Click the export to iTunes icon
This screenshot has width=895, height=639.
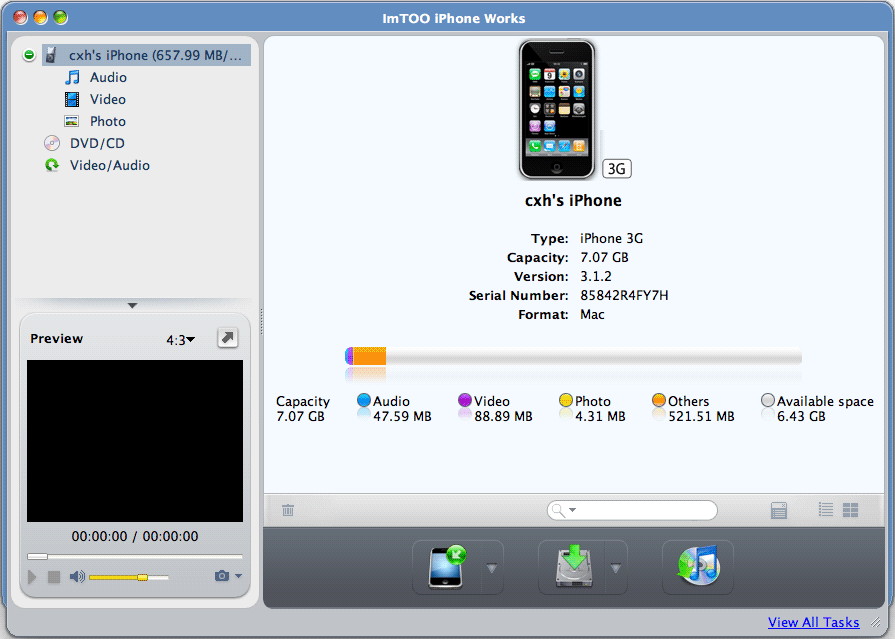point(697,568)
